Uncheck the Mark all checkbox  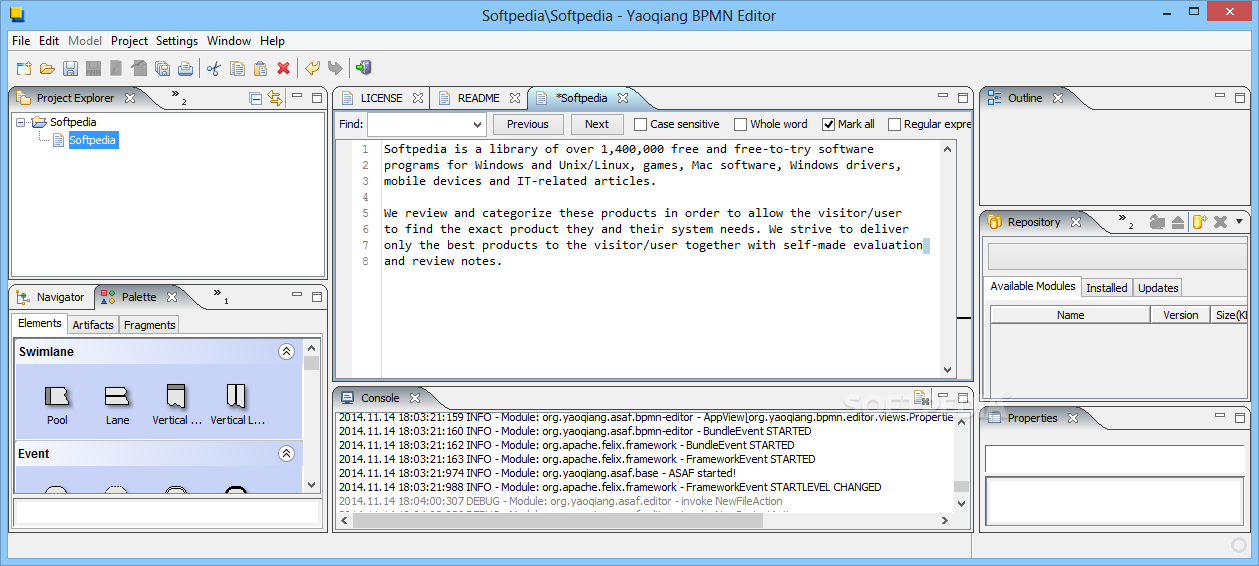pyautogui.click(x=828, y=124)
